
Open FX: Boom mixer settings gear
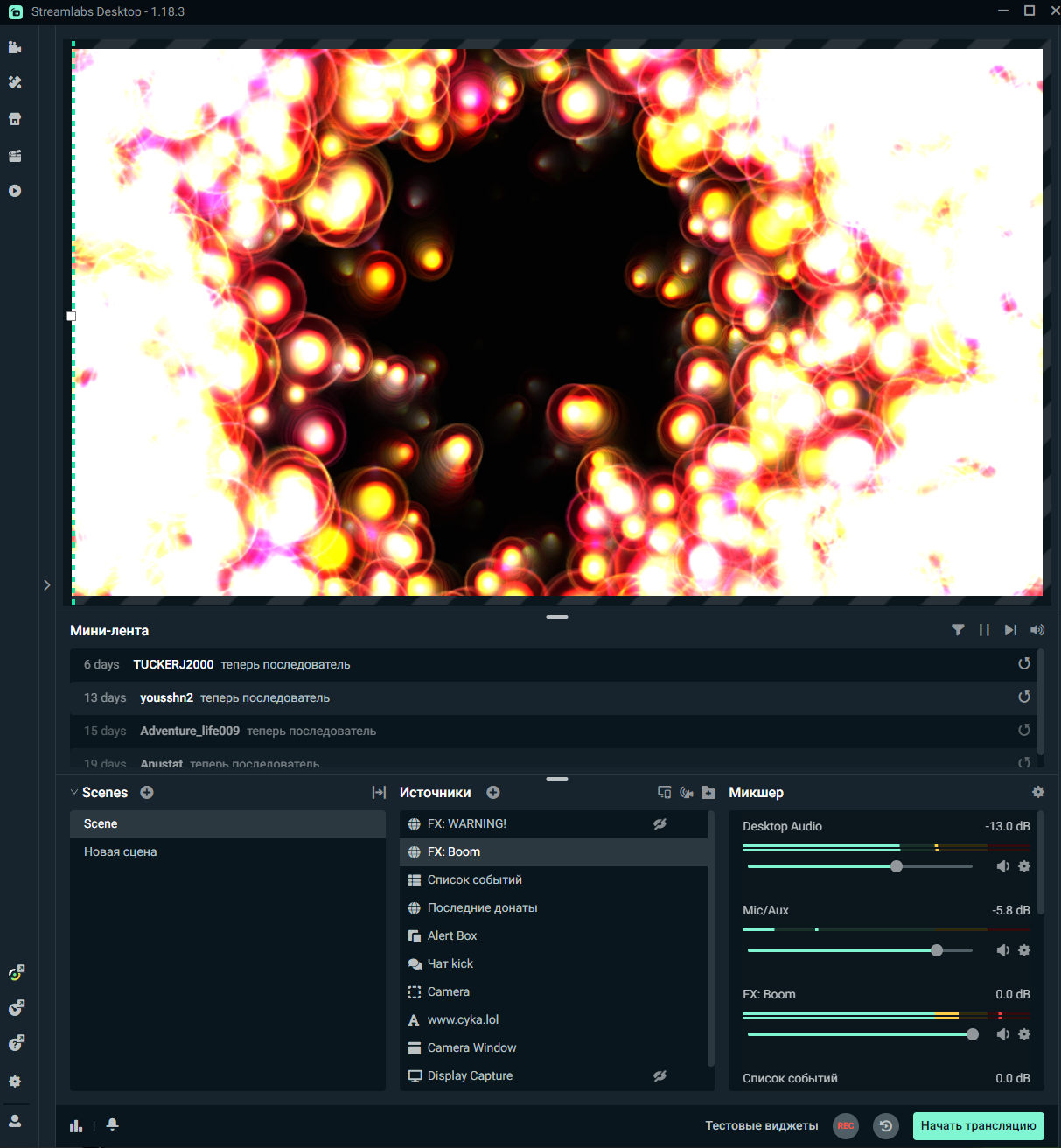point(1024,1034)
